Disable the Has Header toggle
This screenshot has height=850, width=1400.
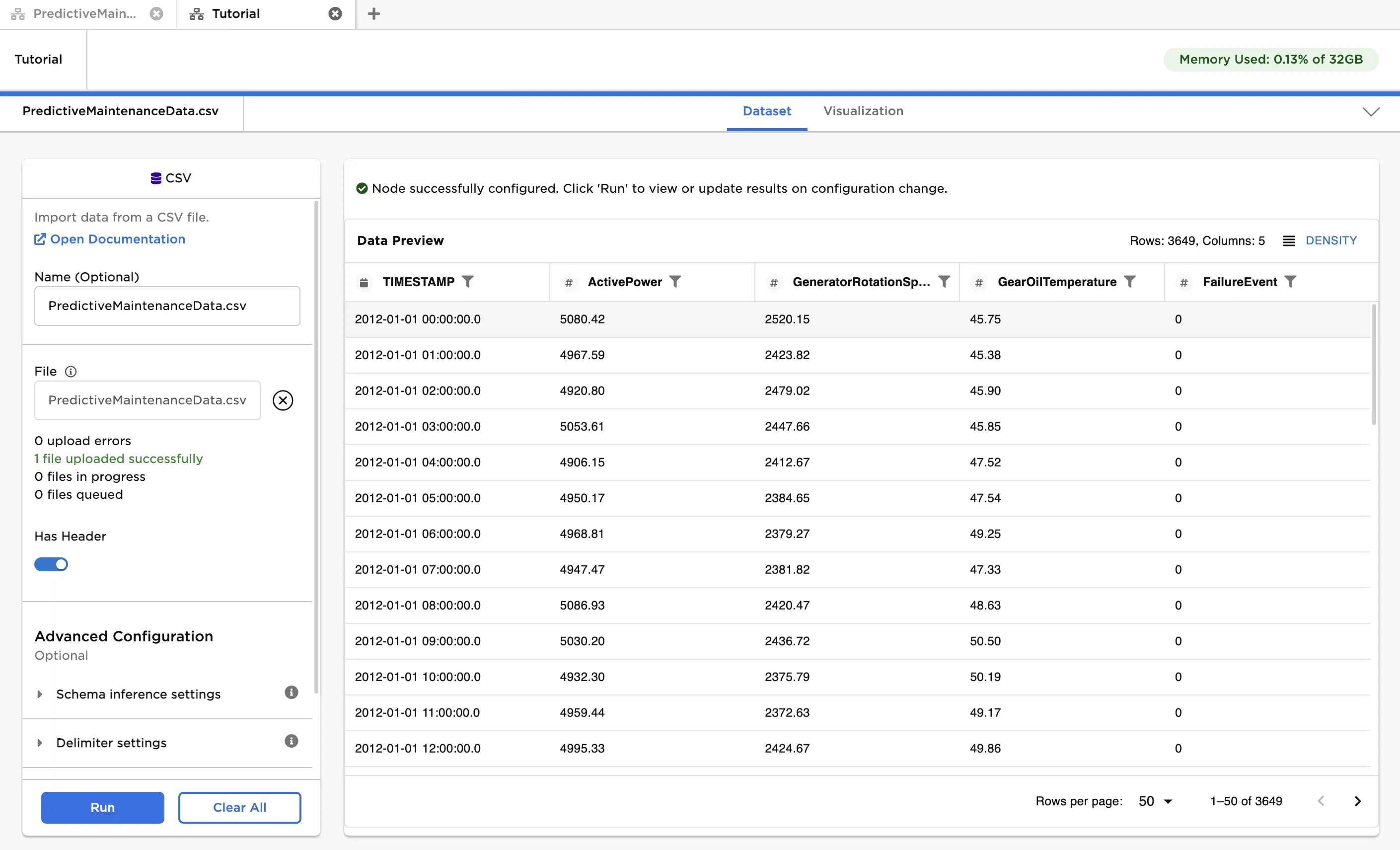click(x=51, y=564)
